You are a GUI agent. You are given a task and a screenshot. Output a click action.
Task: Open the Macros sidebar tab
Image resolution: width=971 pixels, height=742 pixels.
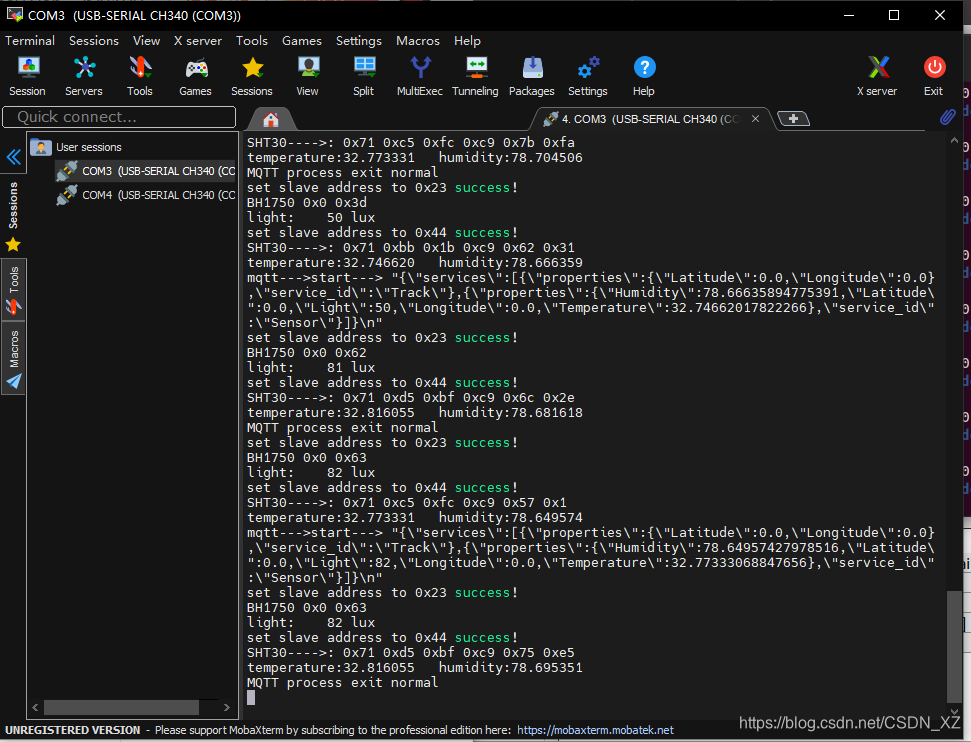coord(14,358)
